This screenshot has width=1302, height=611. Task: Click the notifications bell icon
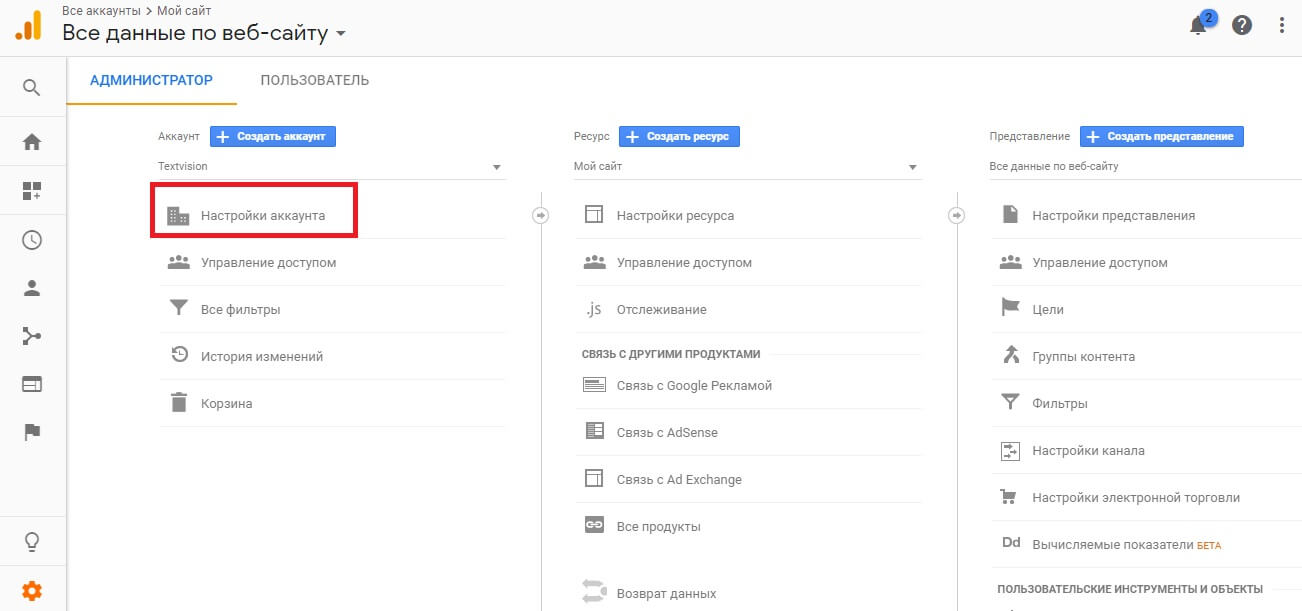(x=1198, y=26)
